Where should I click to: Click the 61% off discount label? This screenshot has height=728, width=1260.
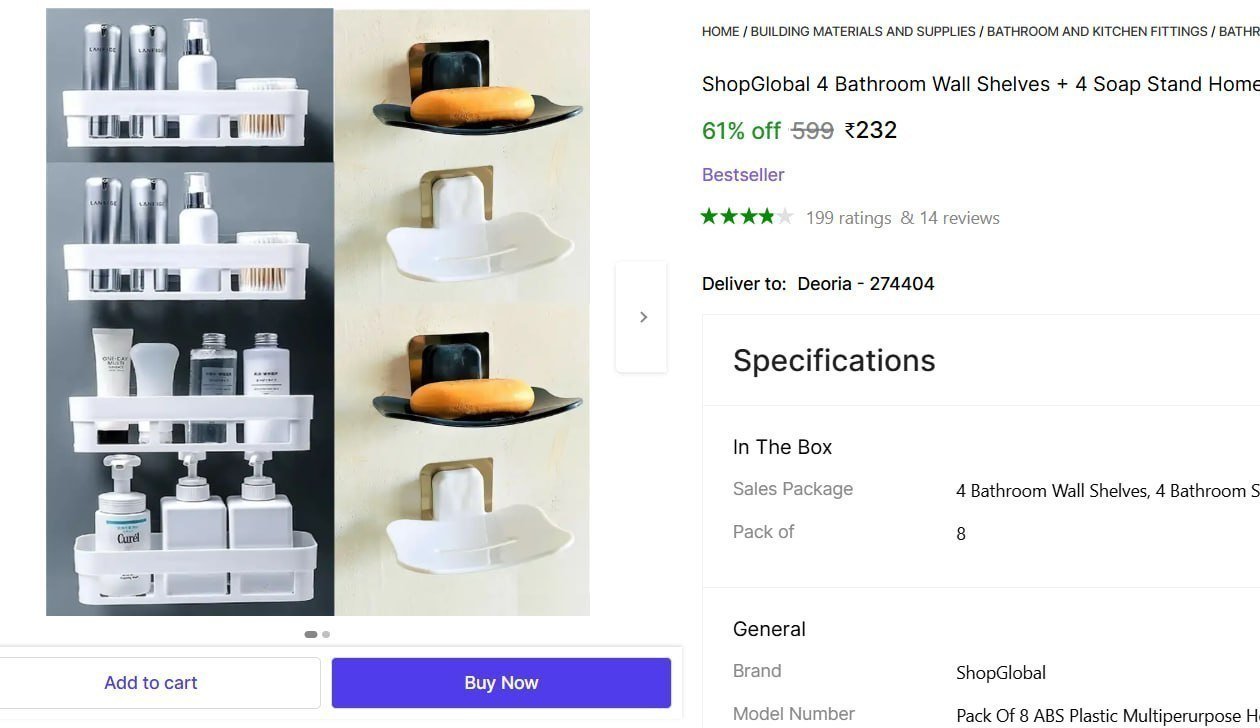point(741,131)
